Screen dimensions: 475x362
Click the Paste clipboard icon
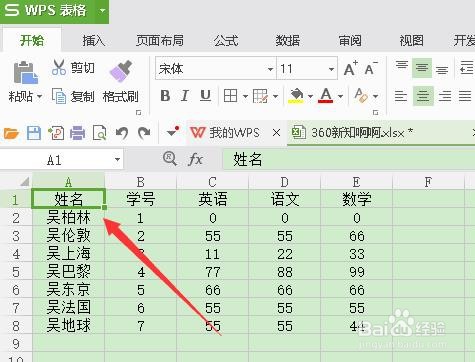coord(25,72)
